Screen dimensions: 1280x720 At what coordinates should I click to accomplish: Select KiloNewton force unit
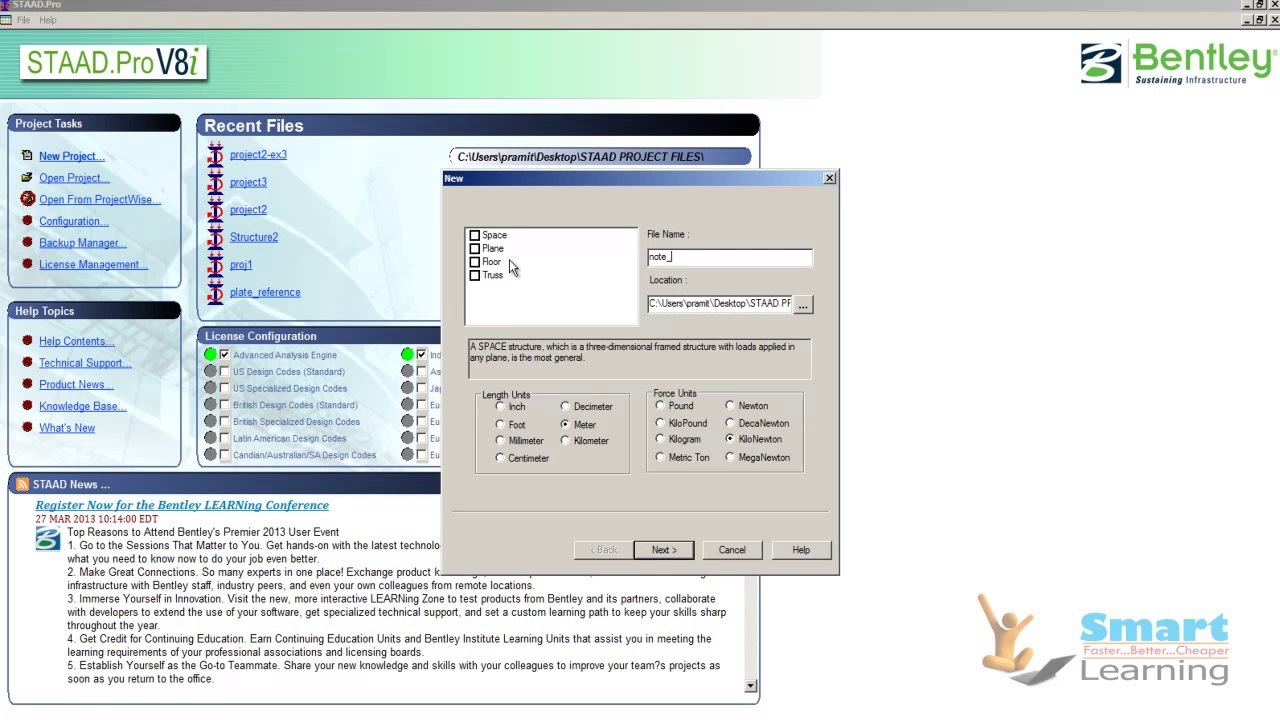pyautogui.click(x=730, y=439)
